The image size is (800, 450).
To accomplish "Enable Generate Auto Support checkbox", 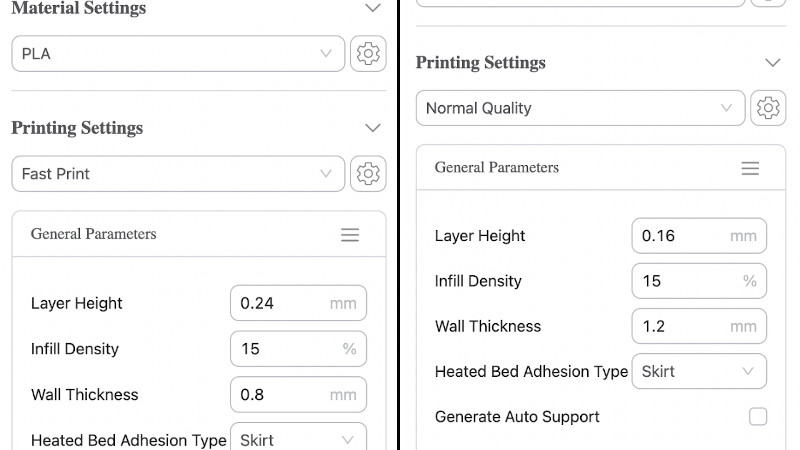I will pos(758,416).
